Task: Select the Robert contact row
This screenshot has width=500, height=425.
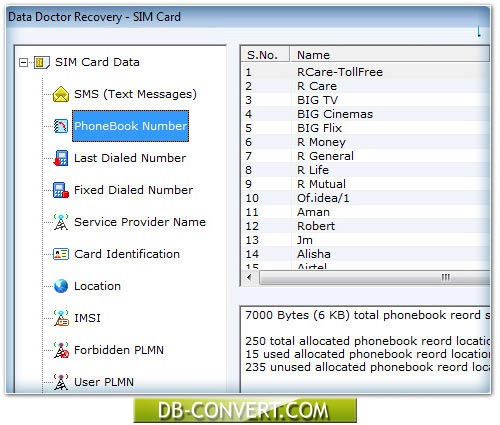Action: click(365, 226)
